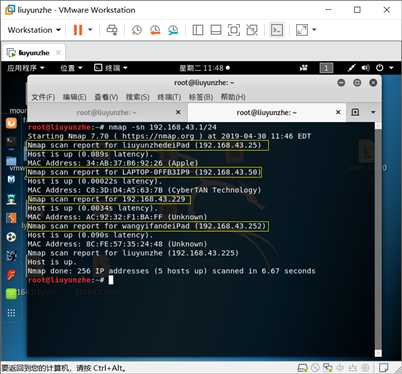Close the liuyunzhe VM tab
Image resolution: width=402 pixels, height=374 pixels.
[59, 52]
